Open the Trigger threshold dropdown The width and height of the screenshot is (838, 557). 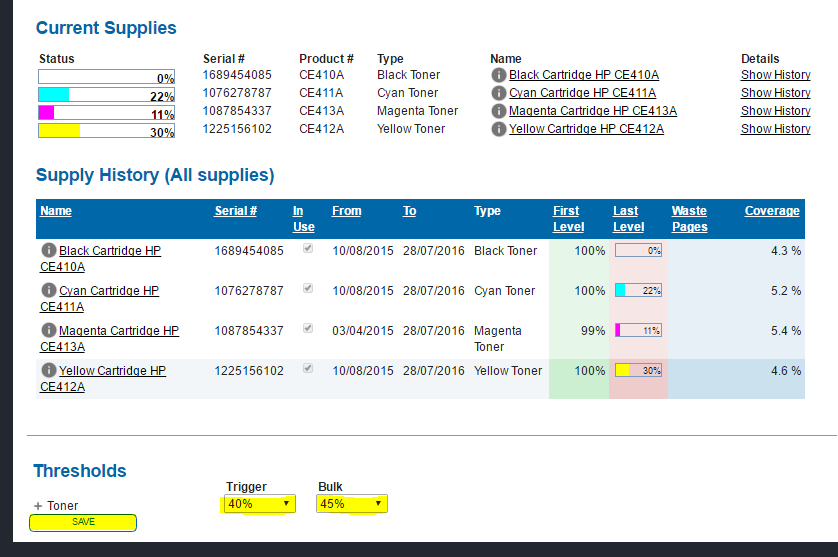[260, 504]
